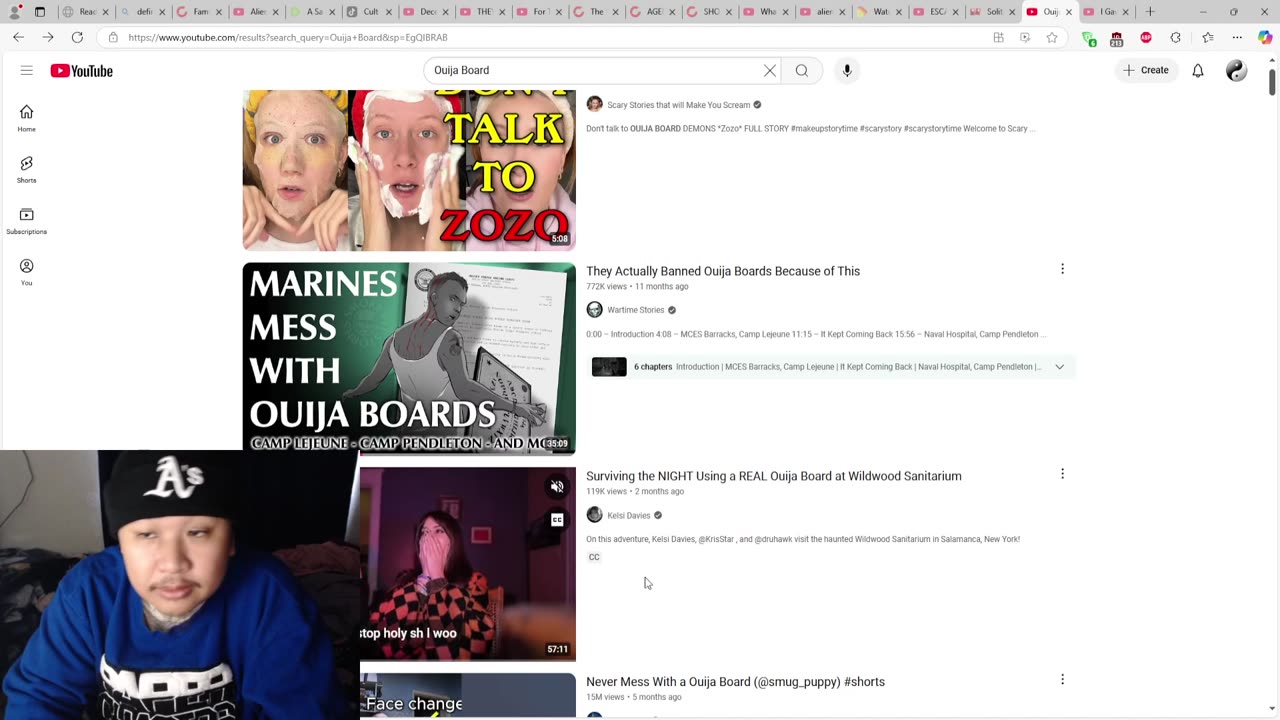Open the Wildwood Sanitarium video preview
This screenshot has width=1280, height=720.
468,564
